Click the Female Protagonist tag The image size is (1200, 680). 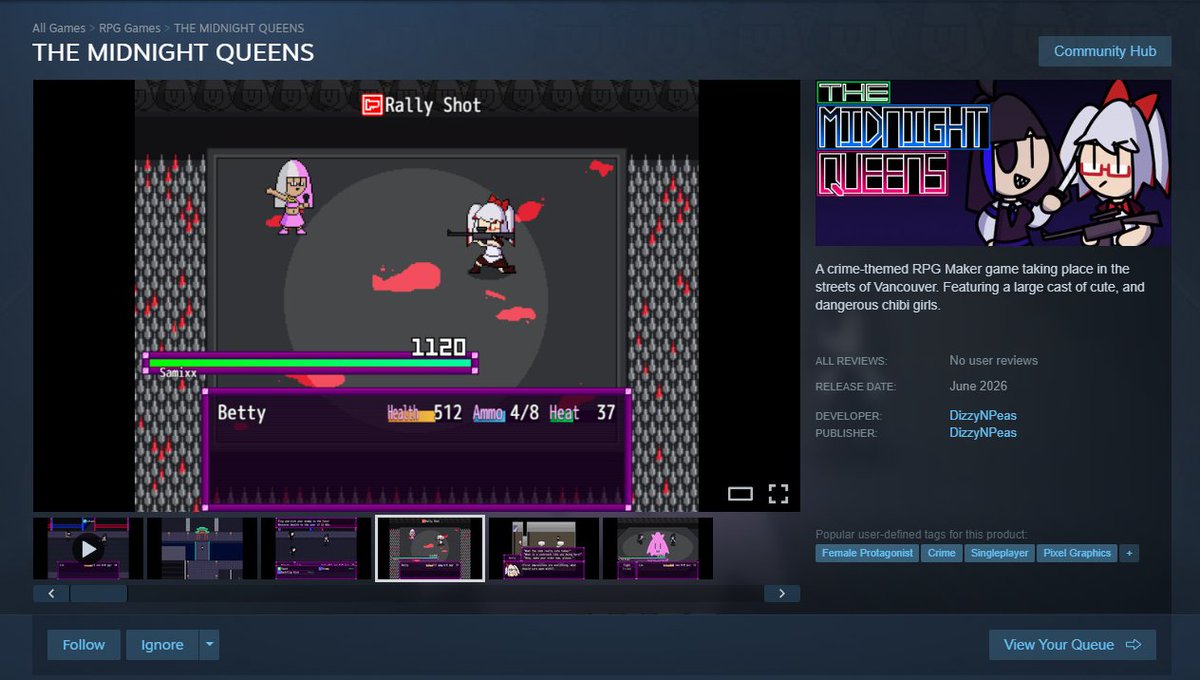coord(867,553)
